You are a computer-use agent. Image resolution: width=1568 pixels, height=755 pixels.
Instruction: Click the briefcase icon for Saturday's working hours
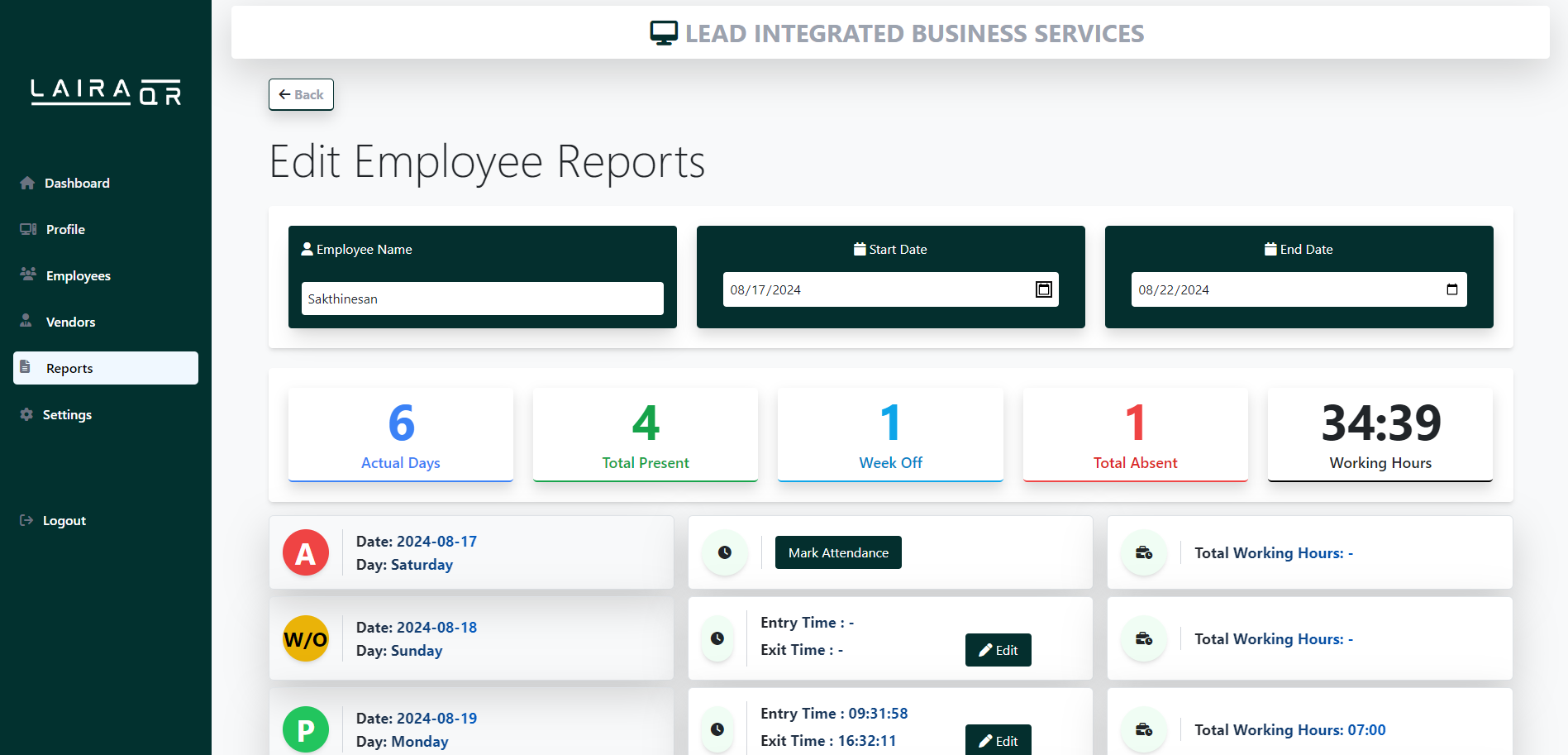tap(1144, 552)
